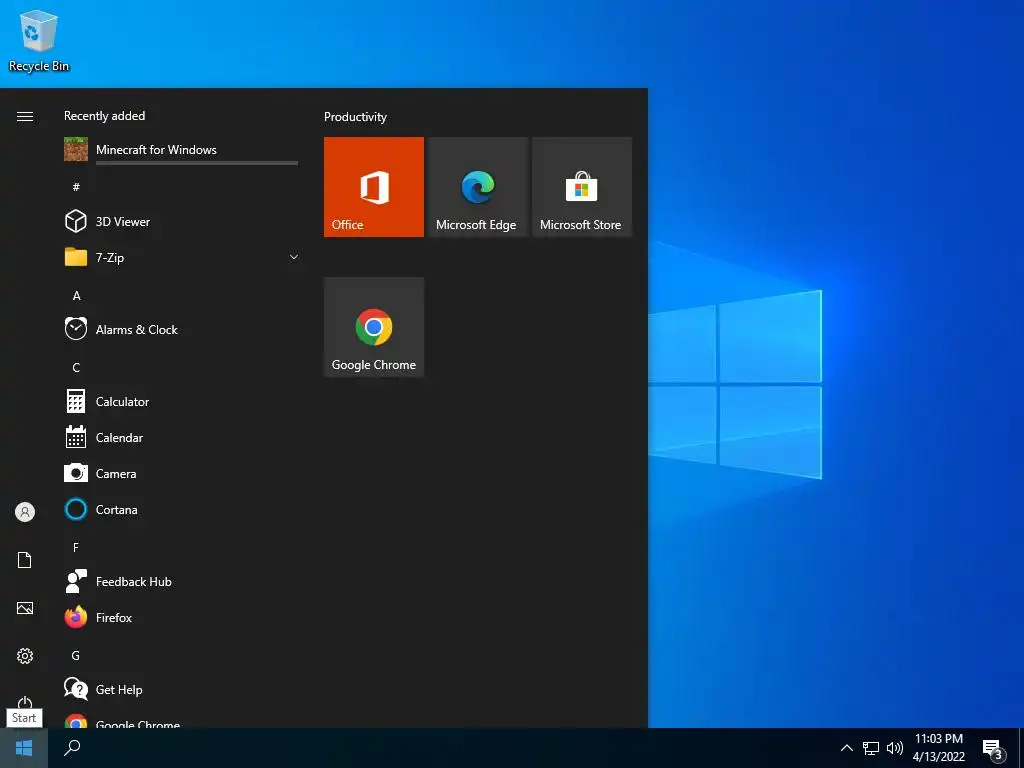Click the C letter group header

pyautogui.click(x=76, y=368)
